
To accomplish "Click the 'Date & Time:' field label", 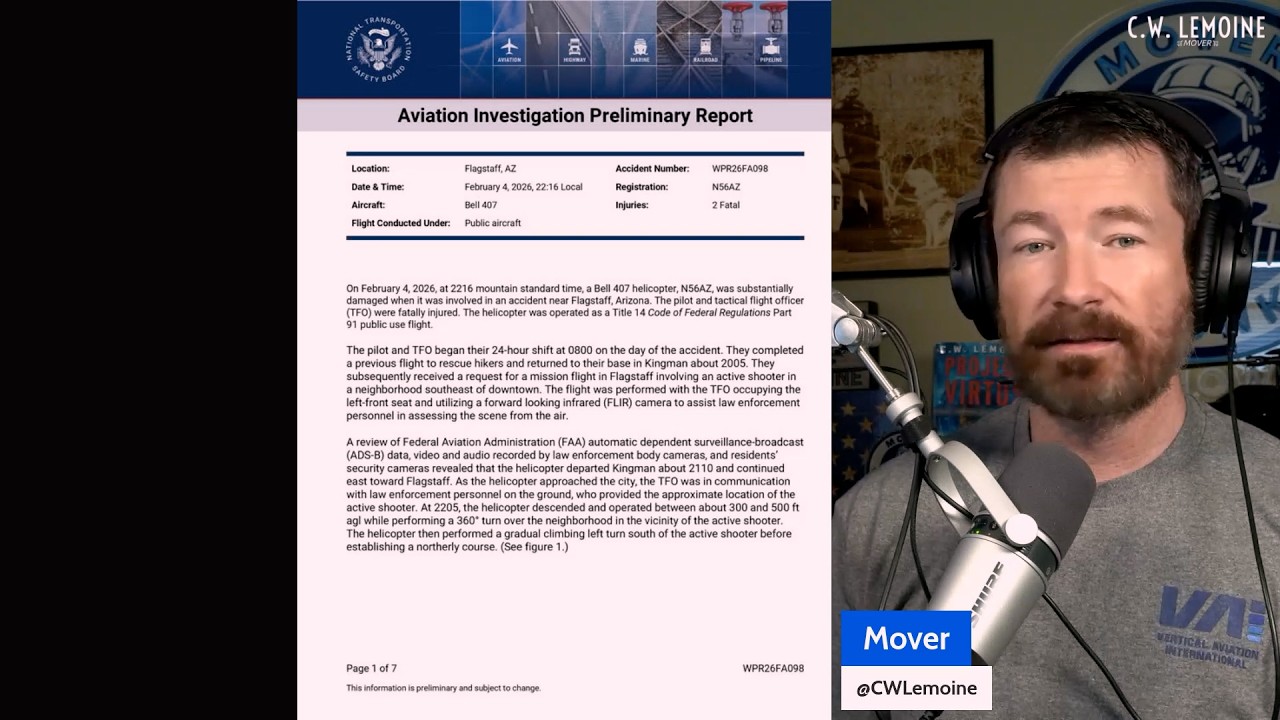I will click(377, 187).
